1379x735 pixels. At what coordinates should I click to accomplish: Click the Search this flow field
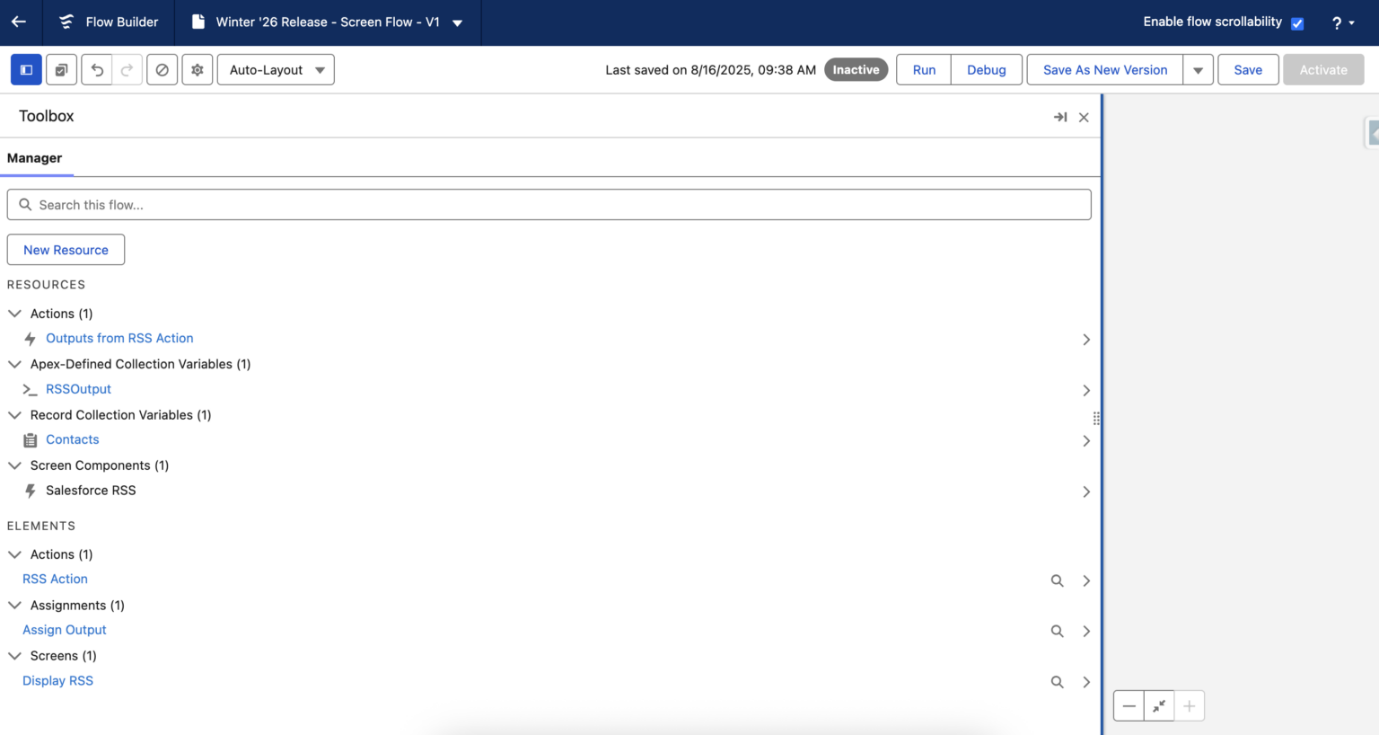(x=549, y=204)
